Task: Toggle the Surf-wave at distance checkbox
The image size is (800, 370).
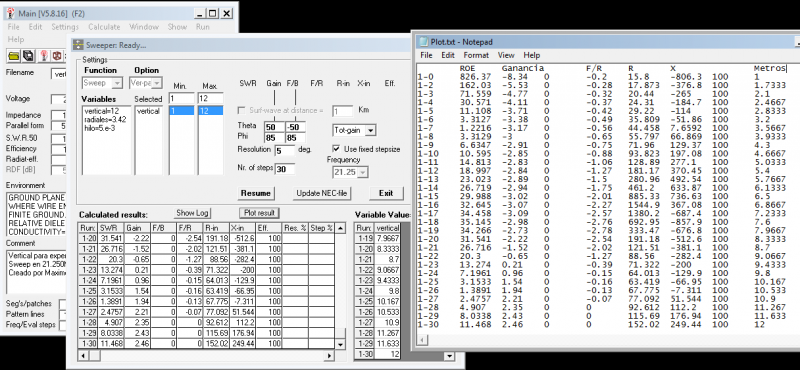Action: (x=242, y=111)
